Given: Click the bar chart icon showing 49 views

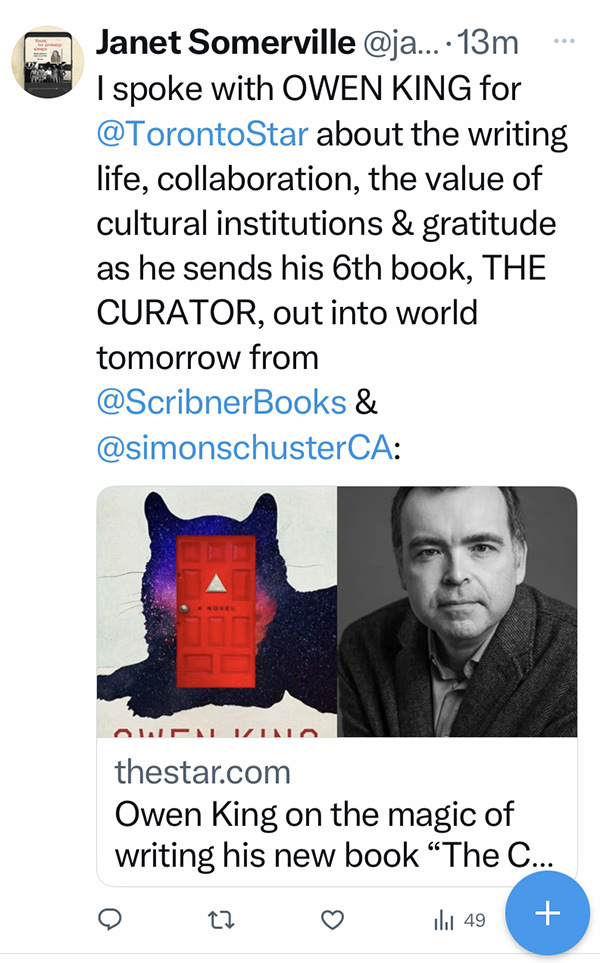Looking at the screenshot, I should (x=443, y=919).
